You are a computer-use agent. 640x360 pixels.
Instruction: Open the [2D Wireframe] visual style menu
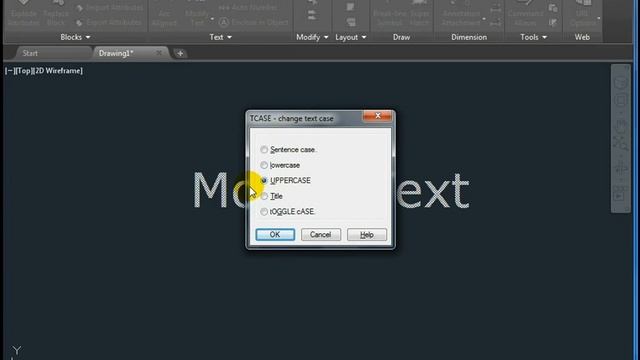[58, 71]
